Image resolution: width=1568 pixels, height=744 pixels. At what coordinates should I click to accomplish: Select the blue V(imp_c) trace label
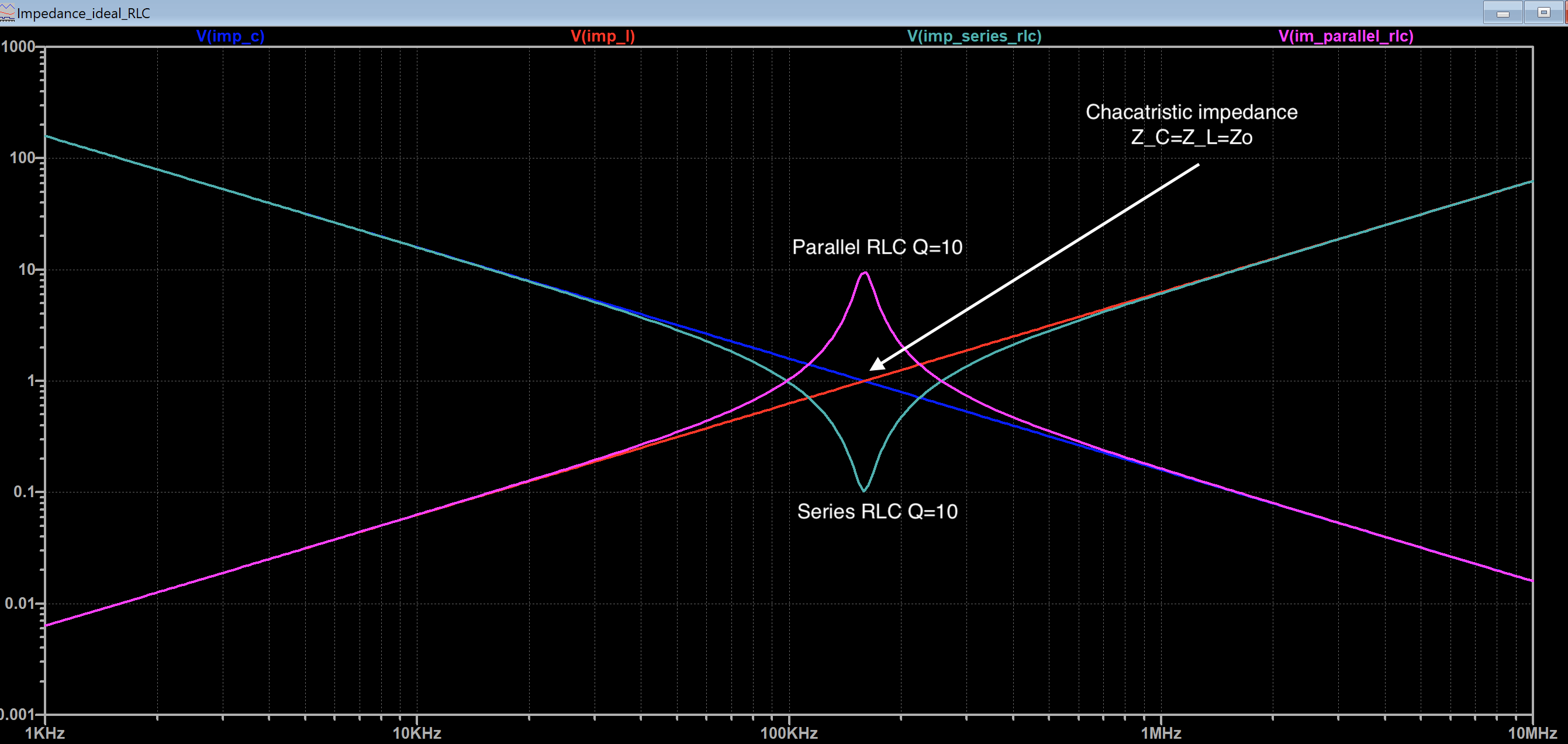click(230, 36)
